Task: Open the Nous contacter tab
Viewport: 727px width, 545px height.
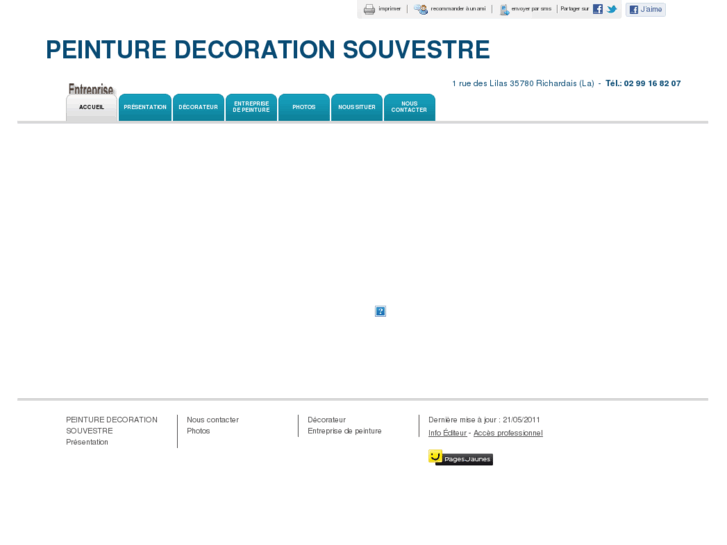Action: pyautogui.click(x=409, y=108)
